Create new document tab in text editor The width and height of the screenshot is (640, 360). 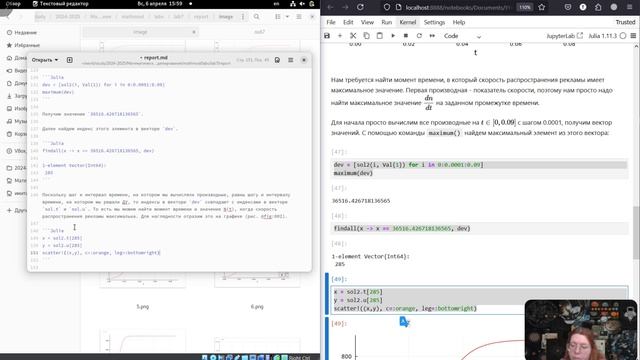(69, 60)
